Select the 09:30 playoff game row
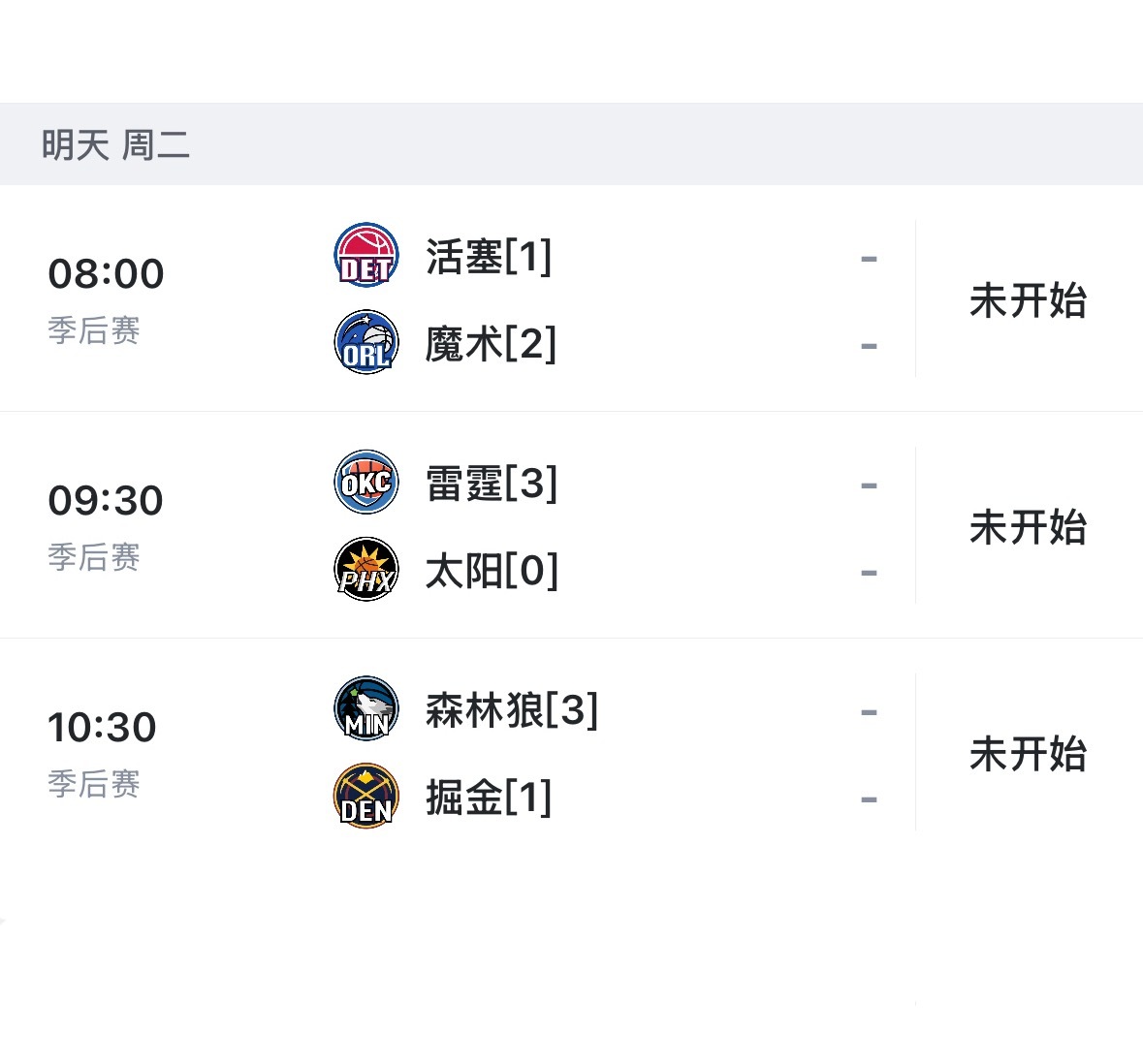The height and width of the screenshot is (1064, 1143). (x=106, y=499)
